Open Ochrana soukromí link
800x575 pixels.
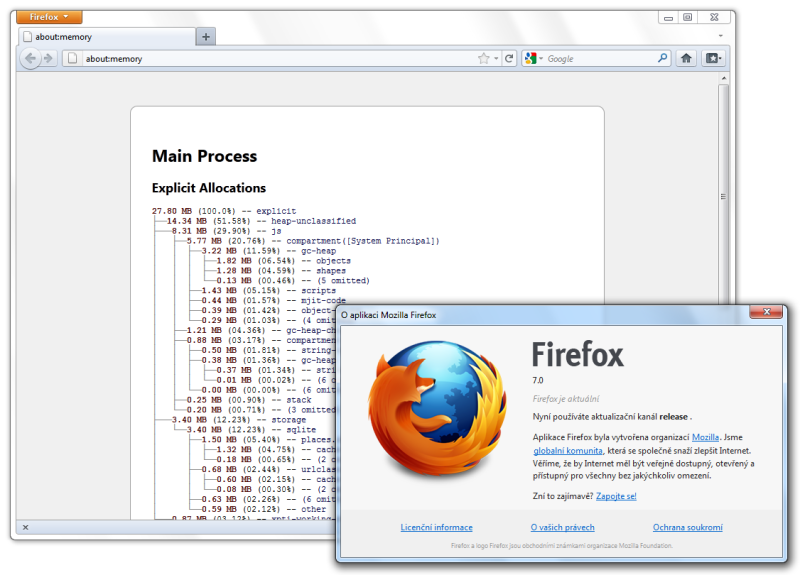coord(687,527)
